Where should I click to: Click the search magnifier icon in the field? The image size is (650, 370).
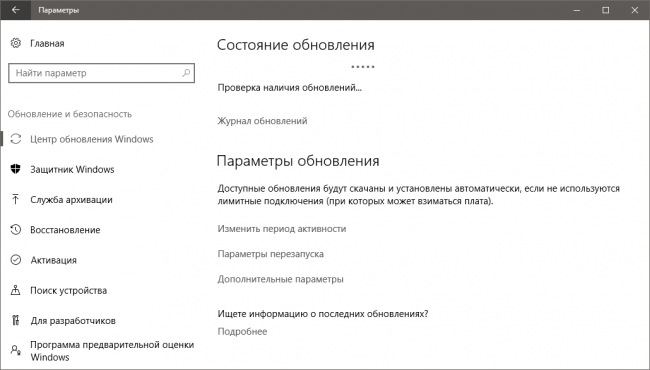click(186, 73)
